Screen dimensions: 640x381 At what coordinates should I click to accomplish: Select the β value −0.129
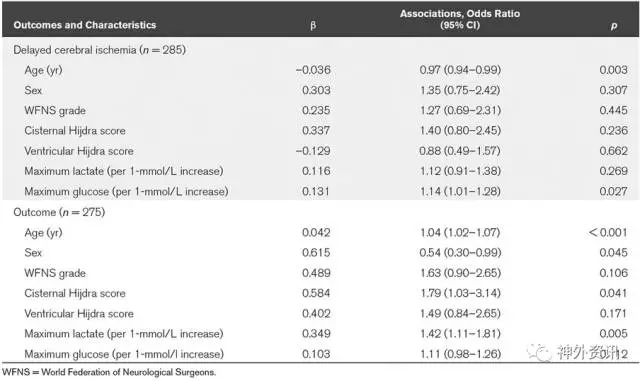pyautogui.click(x=313, y=151)
